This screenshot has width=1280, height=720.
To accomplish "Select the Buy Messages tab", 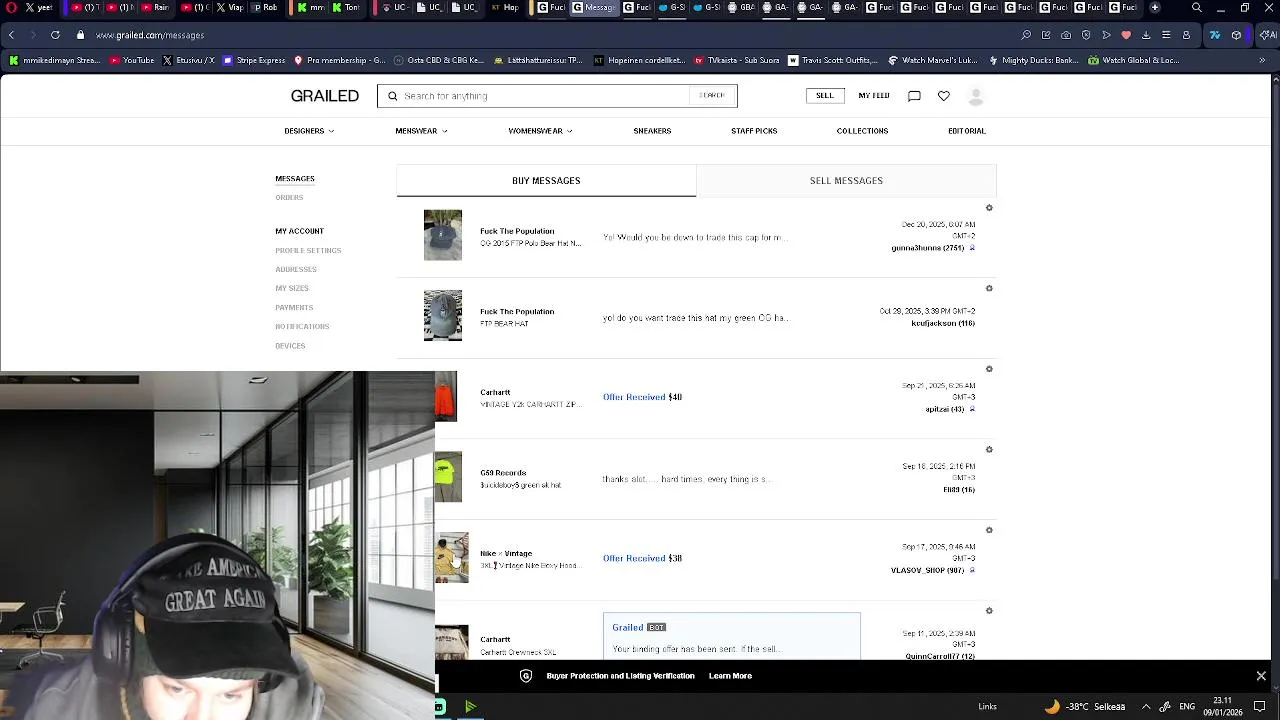I will click(546, 181).
